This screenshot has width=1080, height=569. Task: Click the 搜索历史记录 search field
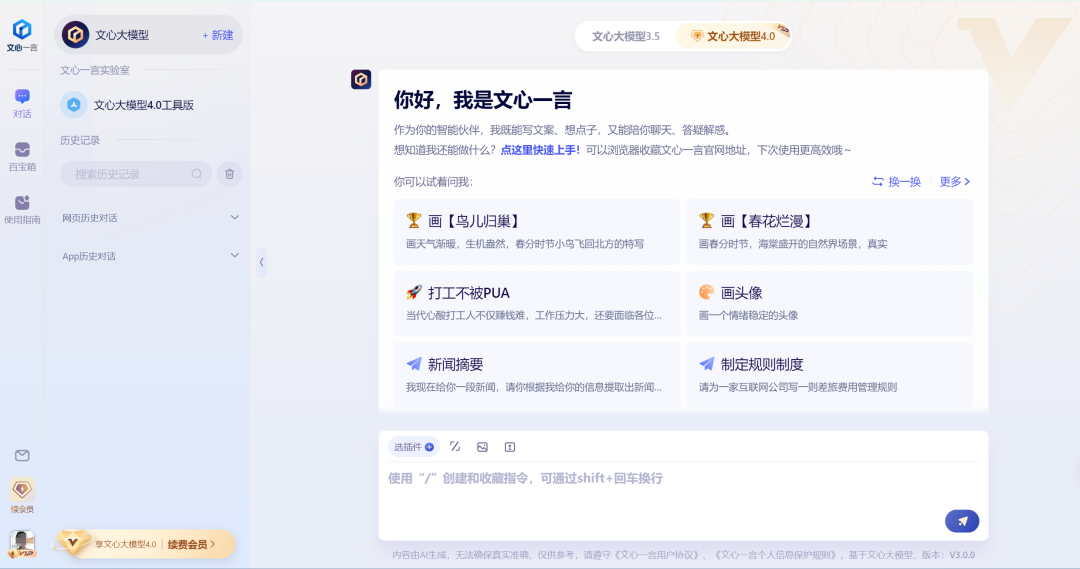point(136,174)
